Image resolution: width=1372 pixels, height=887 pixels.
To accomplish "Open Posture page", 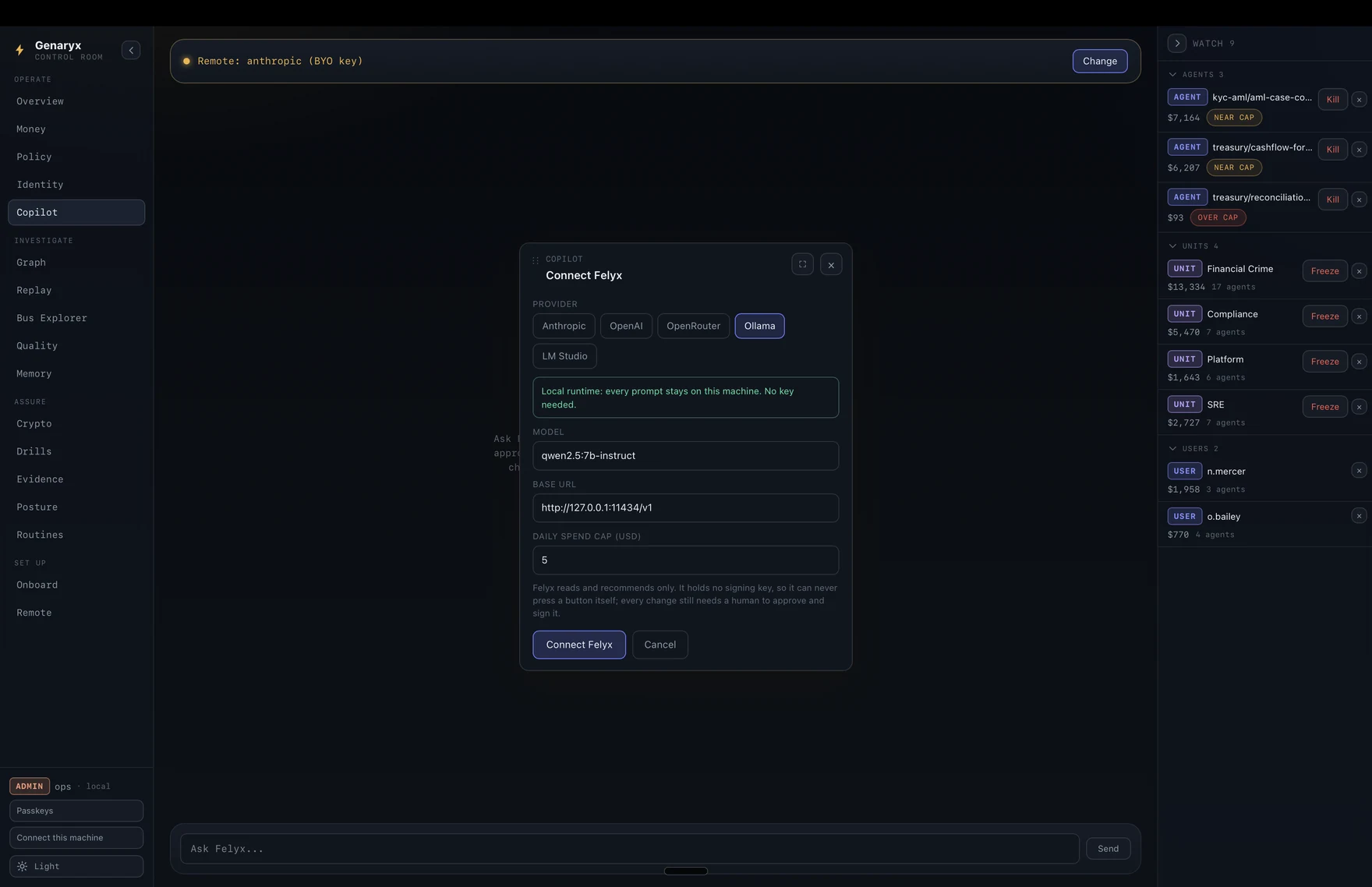I will tap(76, 507).
